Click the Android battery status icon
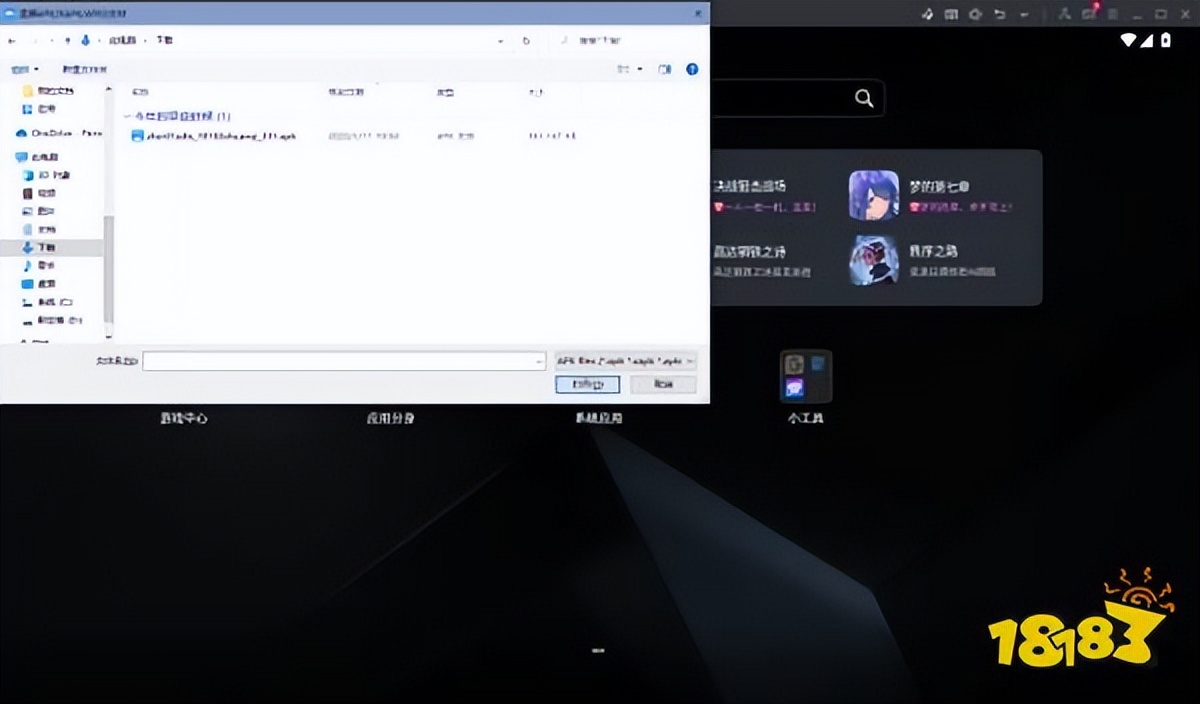Image resolution: width=1200 pixels, height=704 pixels. tap(1165, 41)
